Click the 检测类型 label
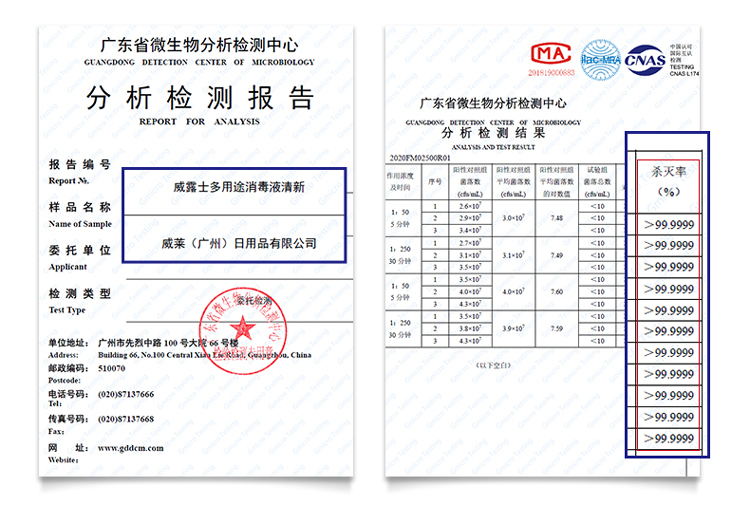This screenshot has width=750, height=524. (79, 293)
